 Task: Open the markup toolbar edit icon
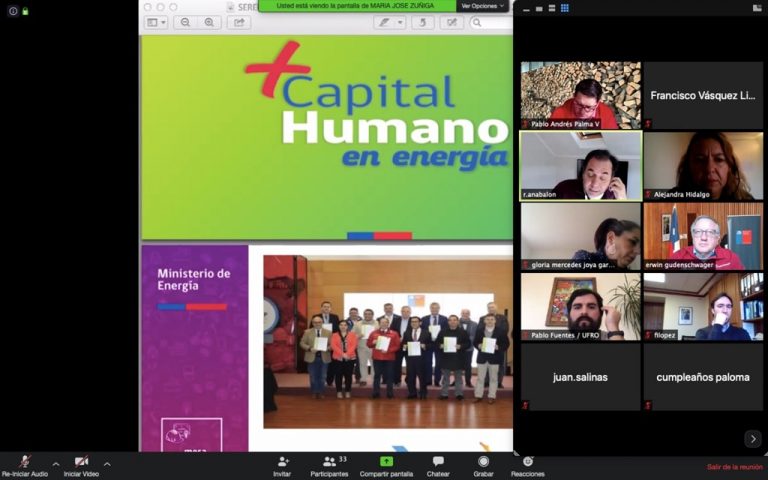click(x=452, y=23)
